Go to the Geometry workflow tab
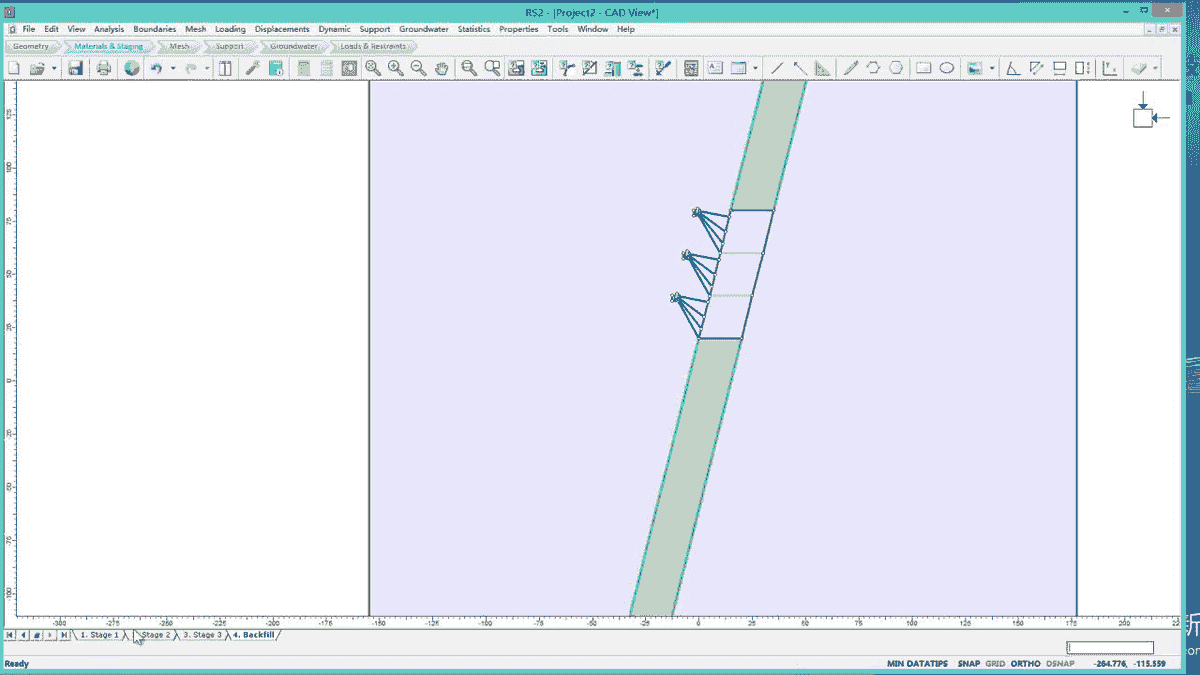This screenshot has height=675, width=1200. 31,46
